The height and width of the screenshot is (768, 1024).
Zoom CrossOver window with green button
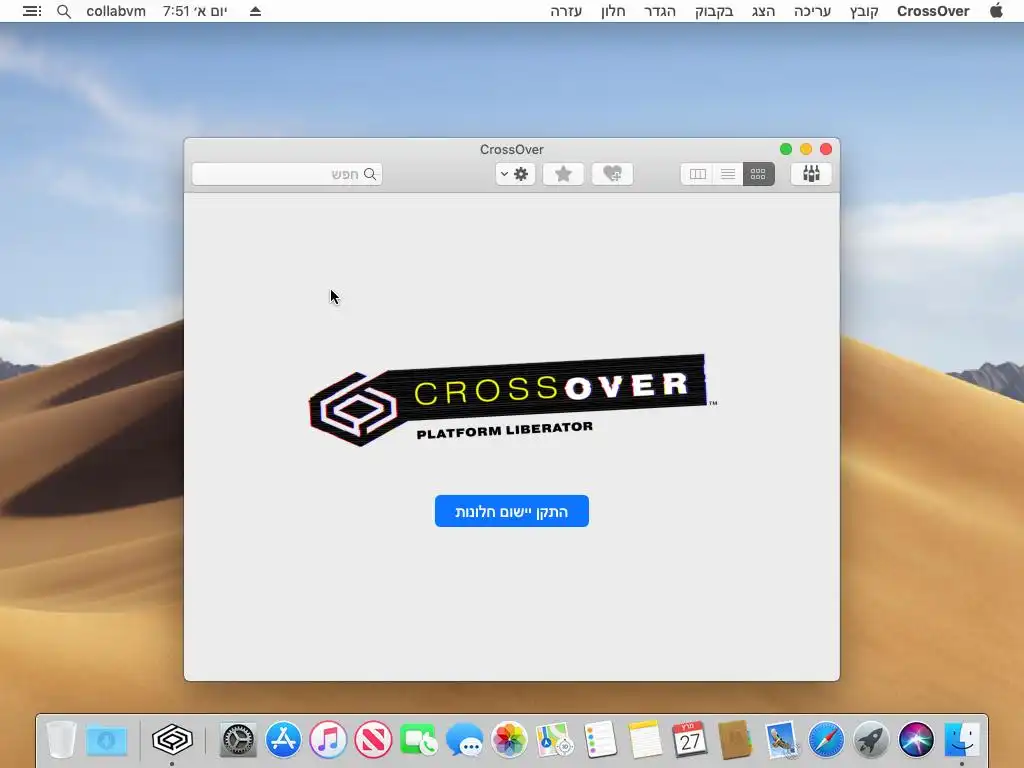point(786,149)
